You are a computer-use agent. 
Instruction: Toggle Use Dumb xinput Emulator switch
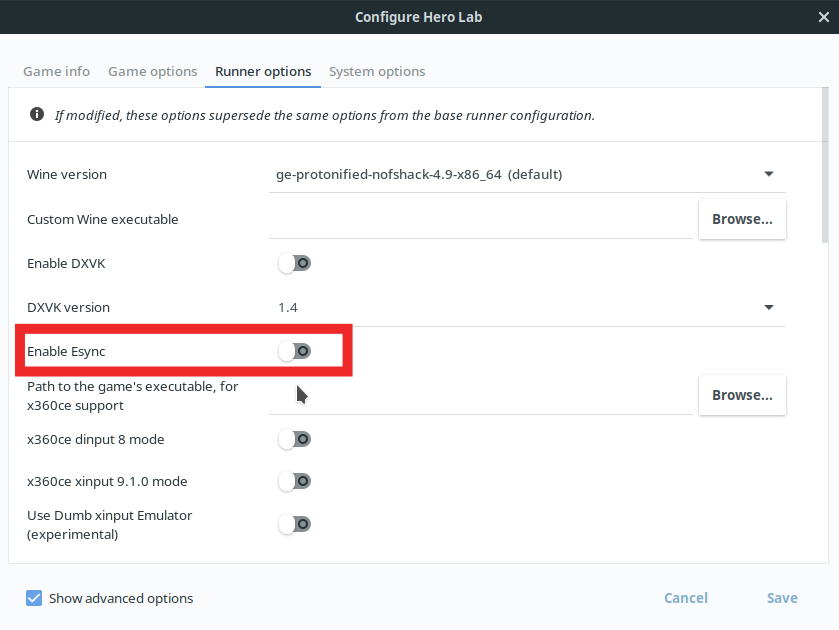[294, 524]
